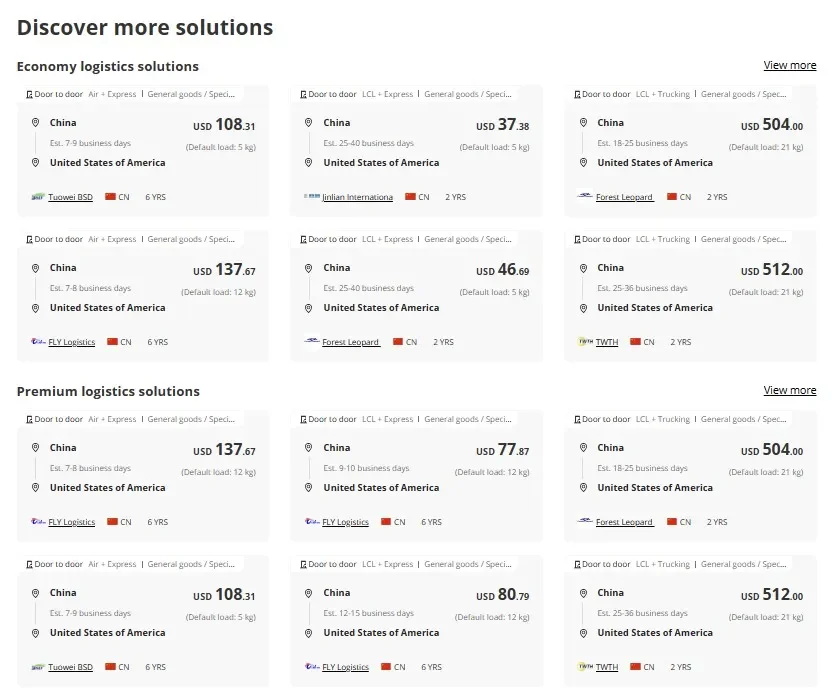Click TWTH logo icon in economy USD 512.00 card
The height and width of the screenshot is (699, 832).
[x=585, y=342]
